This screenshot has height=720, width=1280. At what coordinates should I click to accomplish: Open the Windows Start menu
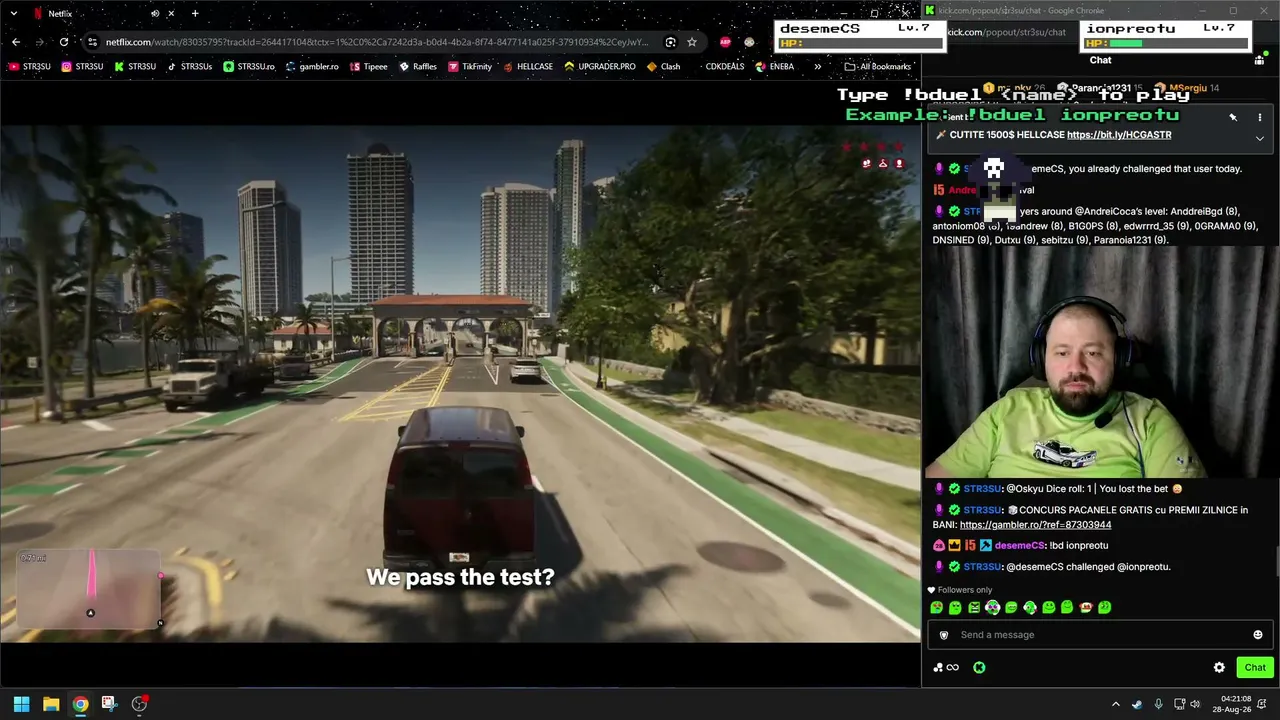click(21, 704)
